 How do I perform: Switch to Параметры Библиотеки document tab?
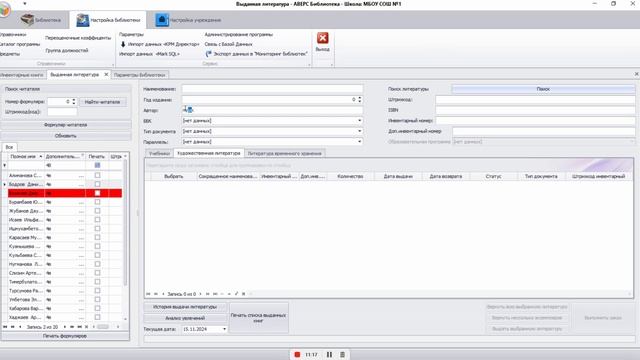click(140, 75)
